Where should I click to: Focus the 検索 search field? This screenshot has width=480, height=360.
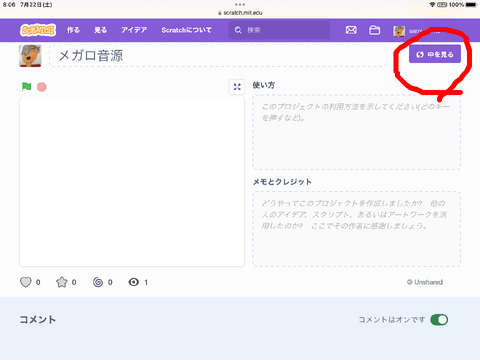[x=279, y=30]
